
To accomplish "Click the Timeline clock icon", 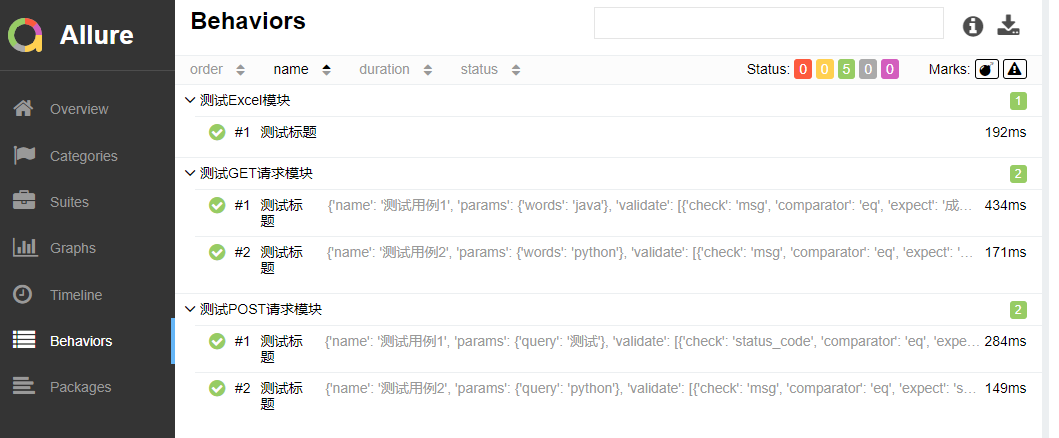I will tap(23, 294).
